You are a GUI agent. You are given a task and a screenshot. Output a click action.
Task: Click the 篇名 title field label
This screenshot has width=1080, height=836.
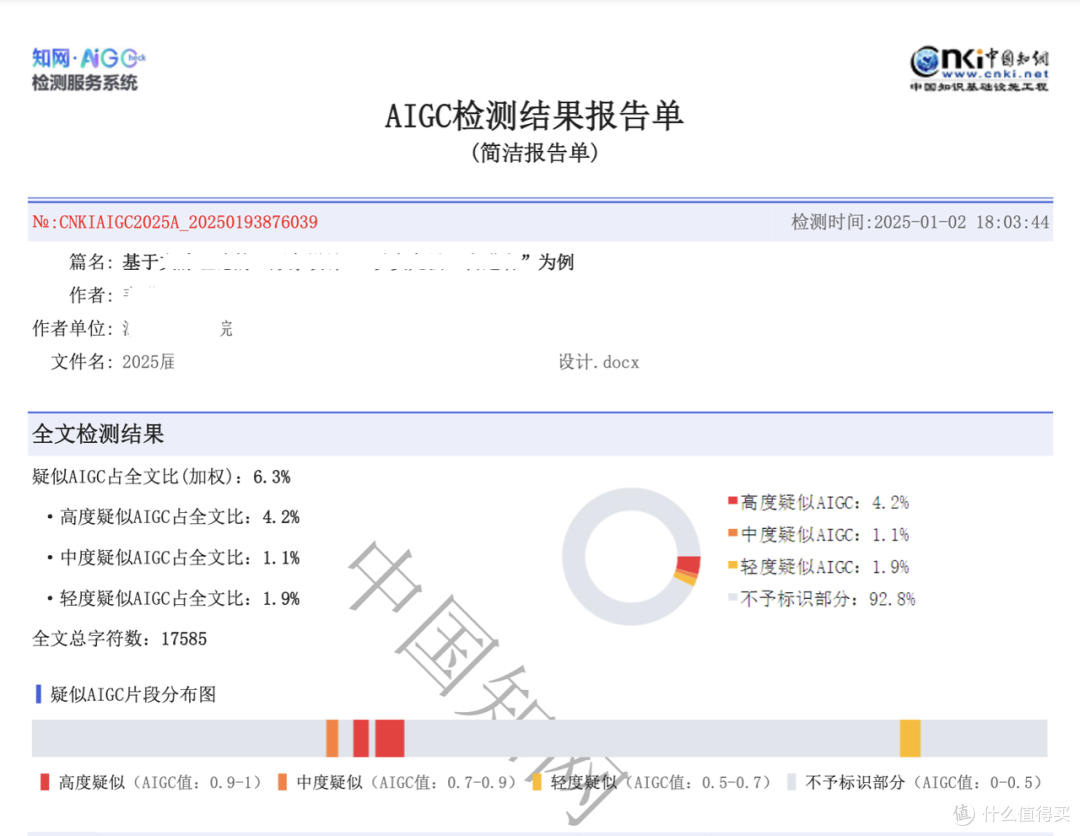[x=90, y=262]
